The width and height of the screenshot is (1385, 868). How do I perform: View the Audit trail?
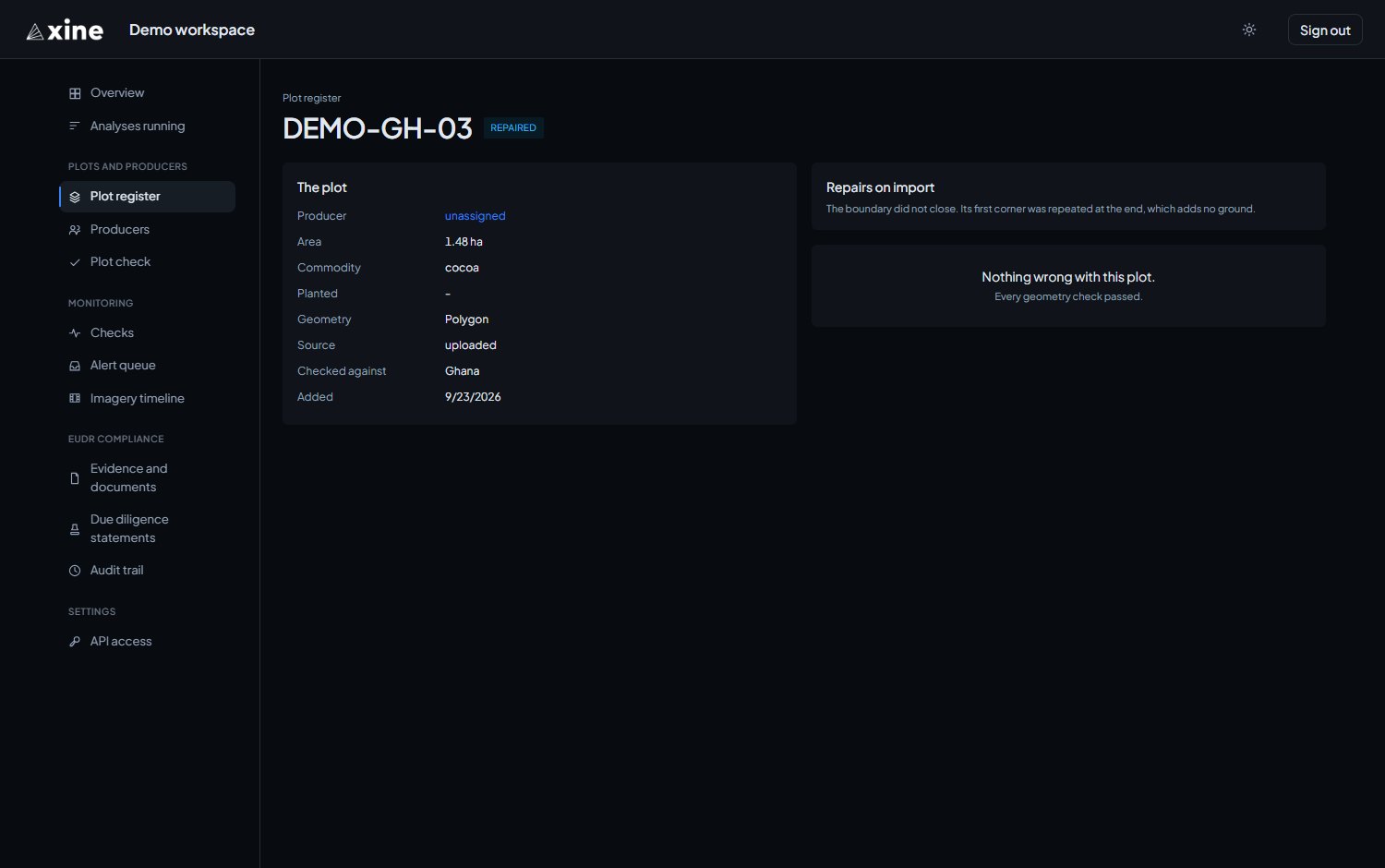(x=148, y=571)
